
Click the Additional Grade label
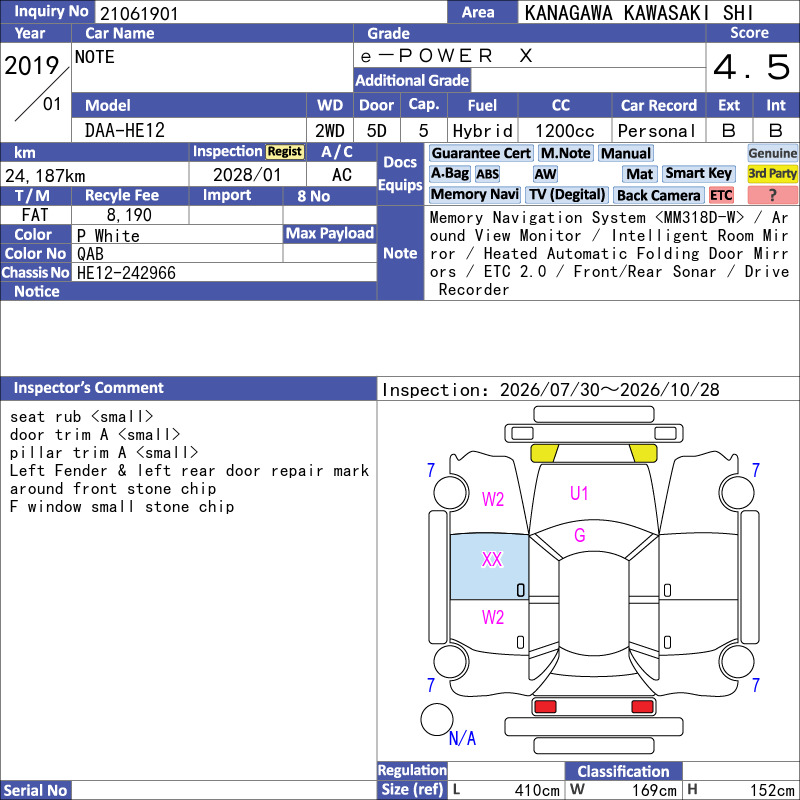(x=412, y=80)
